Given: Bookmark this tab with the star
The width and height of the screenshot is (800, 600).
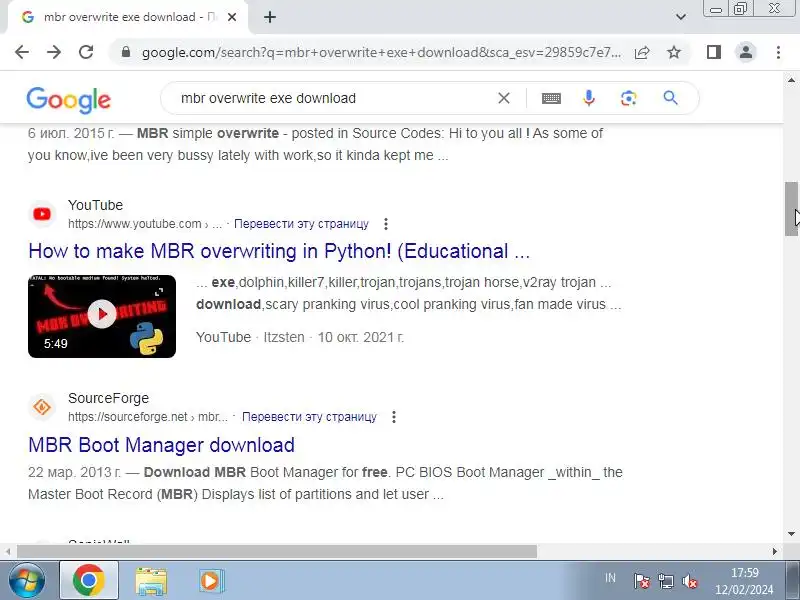Looking at the screenshot, I should click(x=674, y=52).
